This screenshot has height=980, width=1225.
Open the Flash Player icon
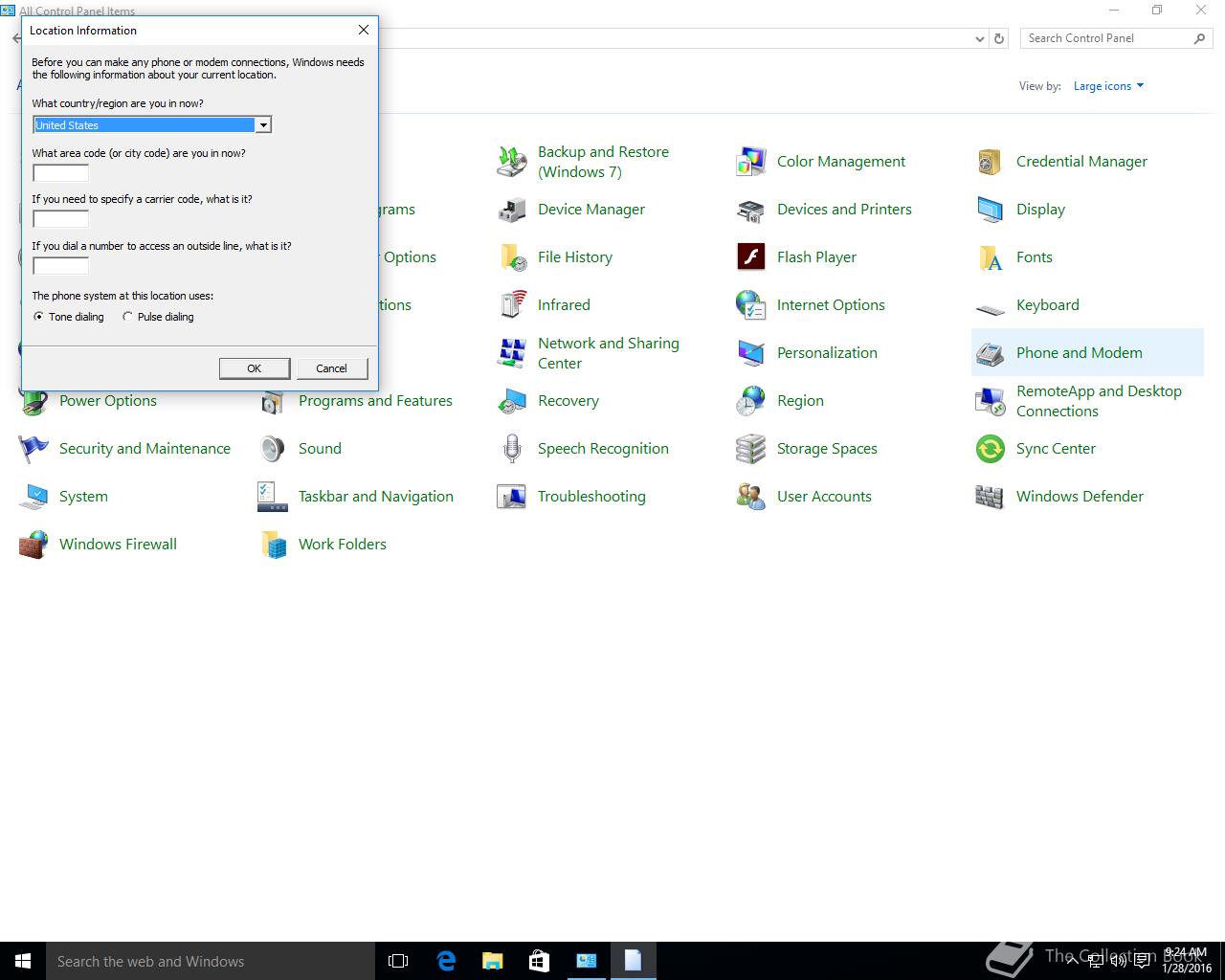click(751, 257)
